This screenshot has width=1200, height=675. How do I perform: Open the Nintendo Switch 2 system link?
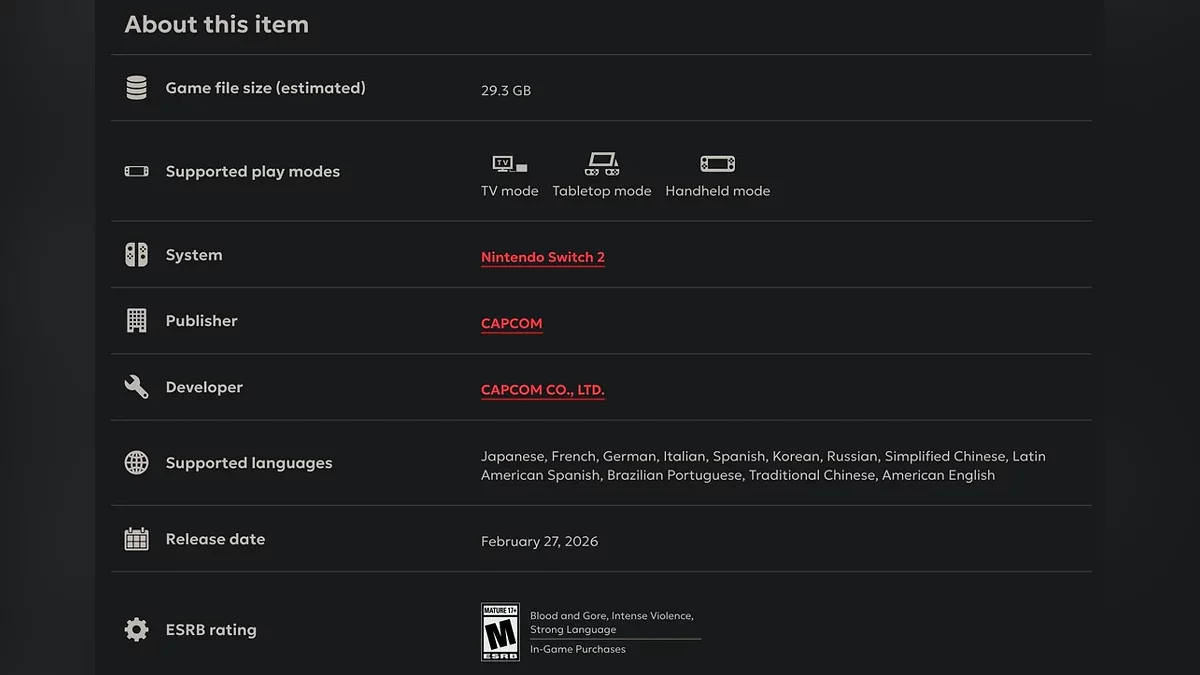(x=543, y=257)
